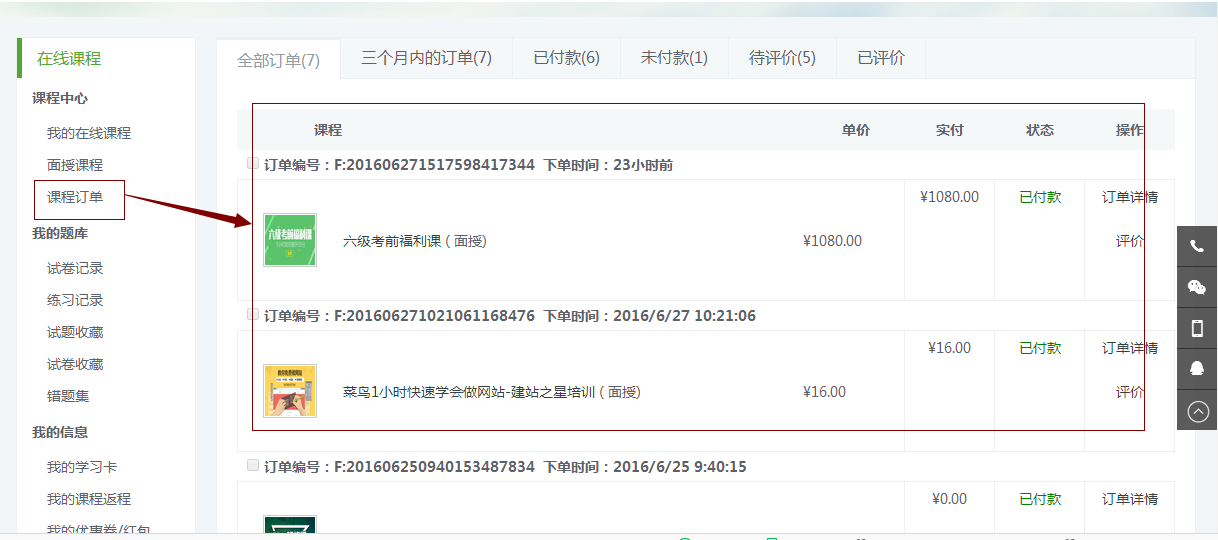Open the 六级考前福利课 course thumbnail
Viewport: 1218px width, 540px height.
click(290, 240)
